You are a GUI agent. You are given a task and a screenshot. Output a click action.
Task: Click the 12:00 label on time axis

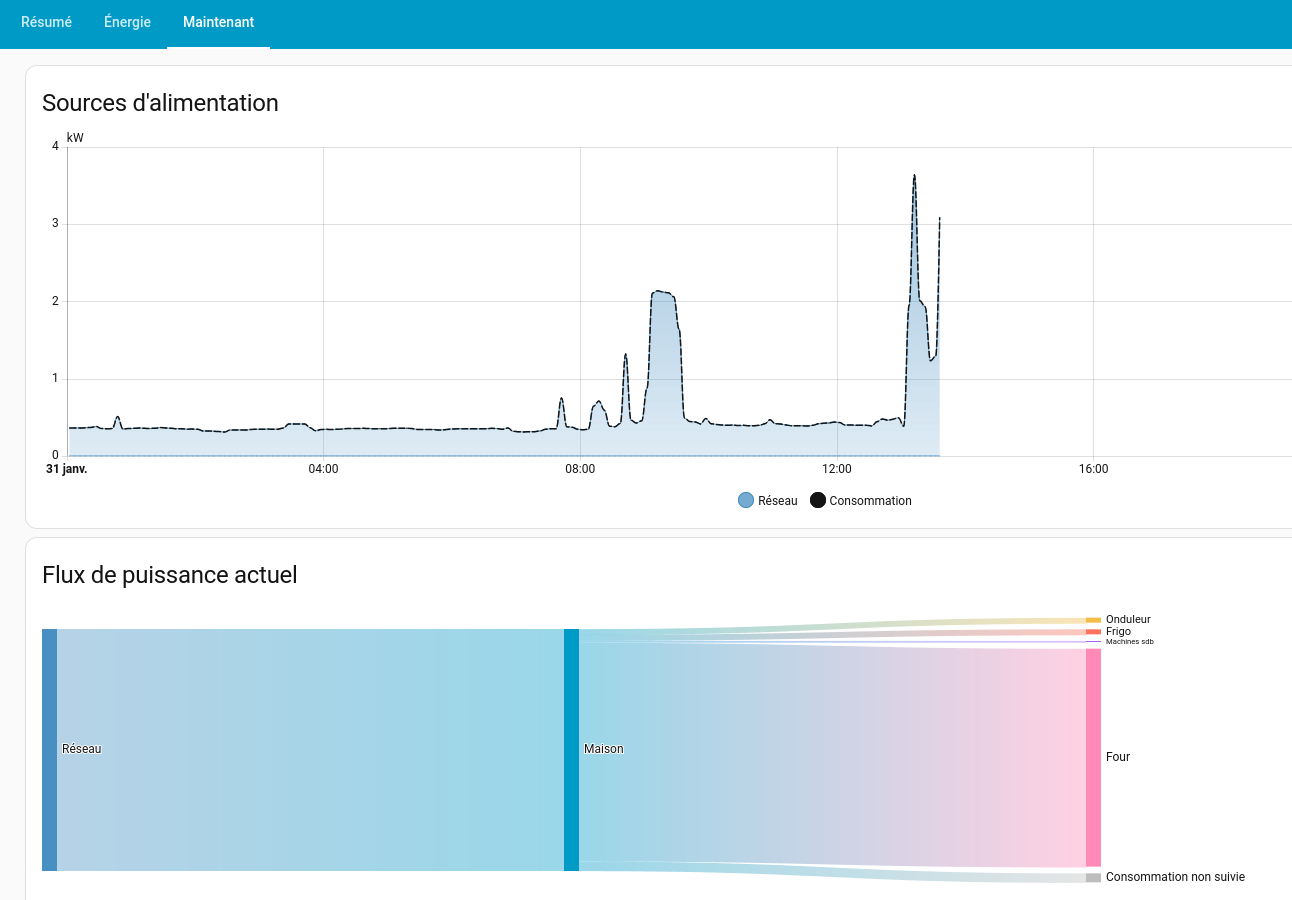[837, 469]
